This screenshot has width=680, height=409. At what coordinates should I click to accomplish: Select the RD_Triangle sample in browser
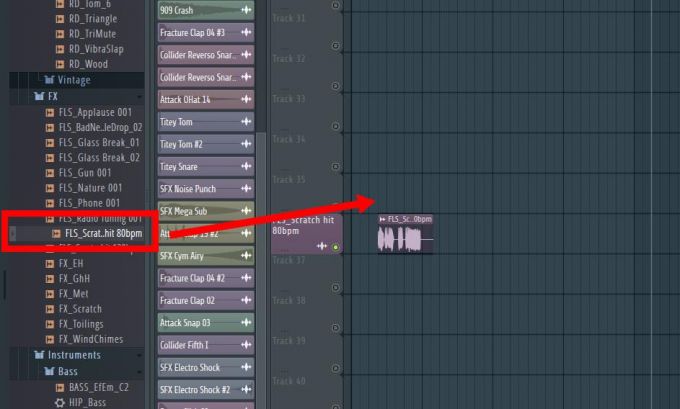[92, 19]
